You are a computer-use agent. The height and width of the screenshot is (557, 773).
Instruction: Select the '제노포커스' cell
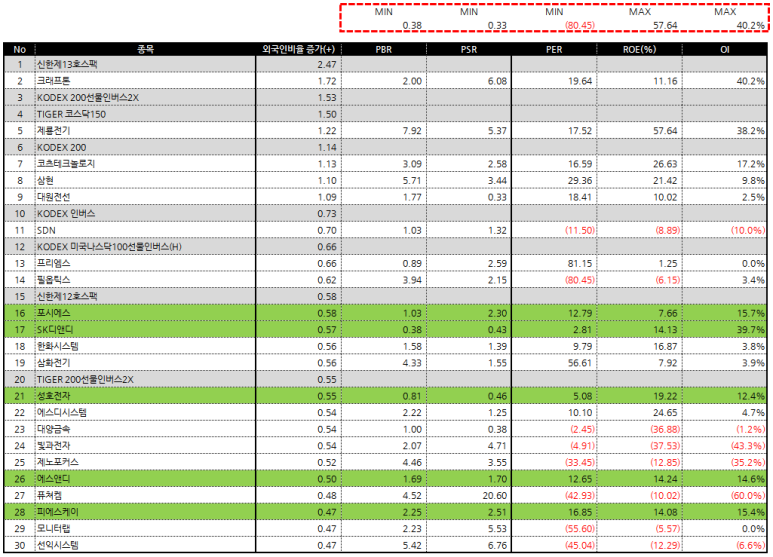pyautogui.click(x=145, y=462)
